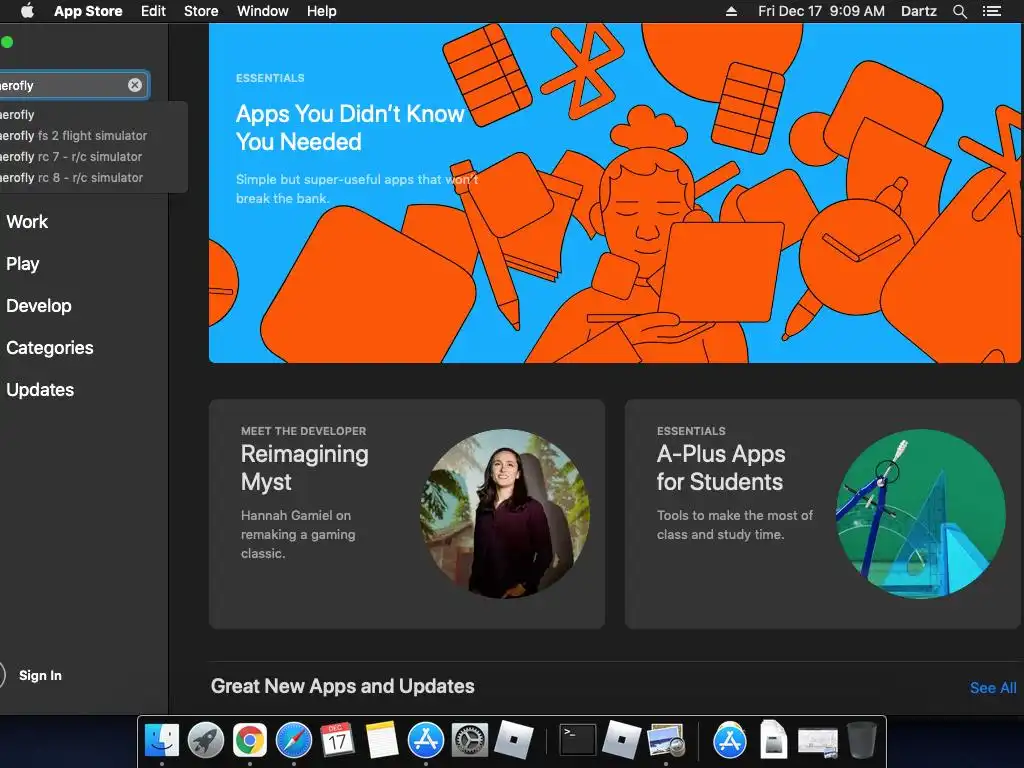Viewport: 1024px width, 768px height.
Task: Click App Store icon next to Trash
Action: point(729,741)
